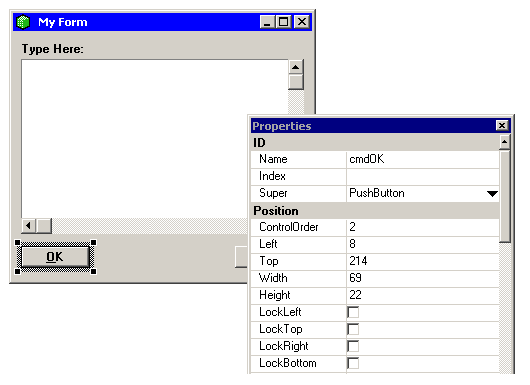Image resolution: width=530 pixels, height=385 pixels.
Task: Click the text area's horizontal scrollbar thumb
Action: click(44, 225)
